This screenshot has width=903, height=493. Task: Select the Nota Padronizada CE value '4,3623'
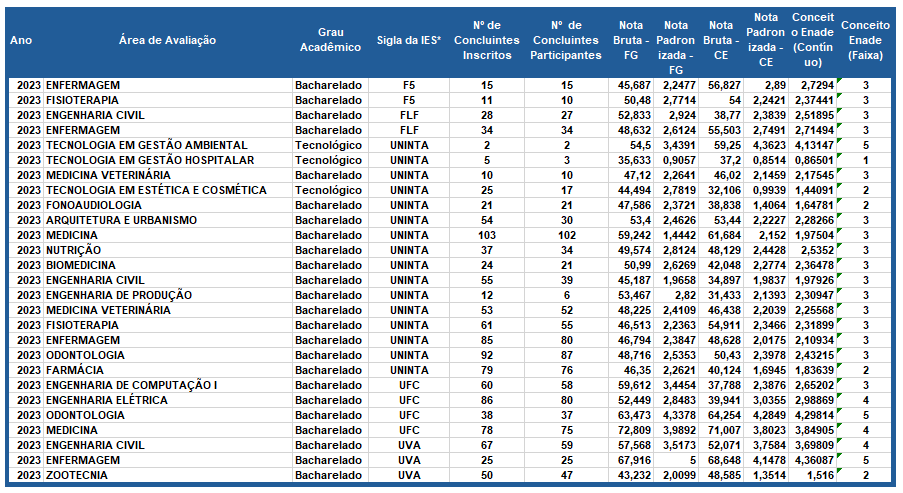pyautogui.click(x=769, y=145)
